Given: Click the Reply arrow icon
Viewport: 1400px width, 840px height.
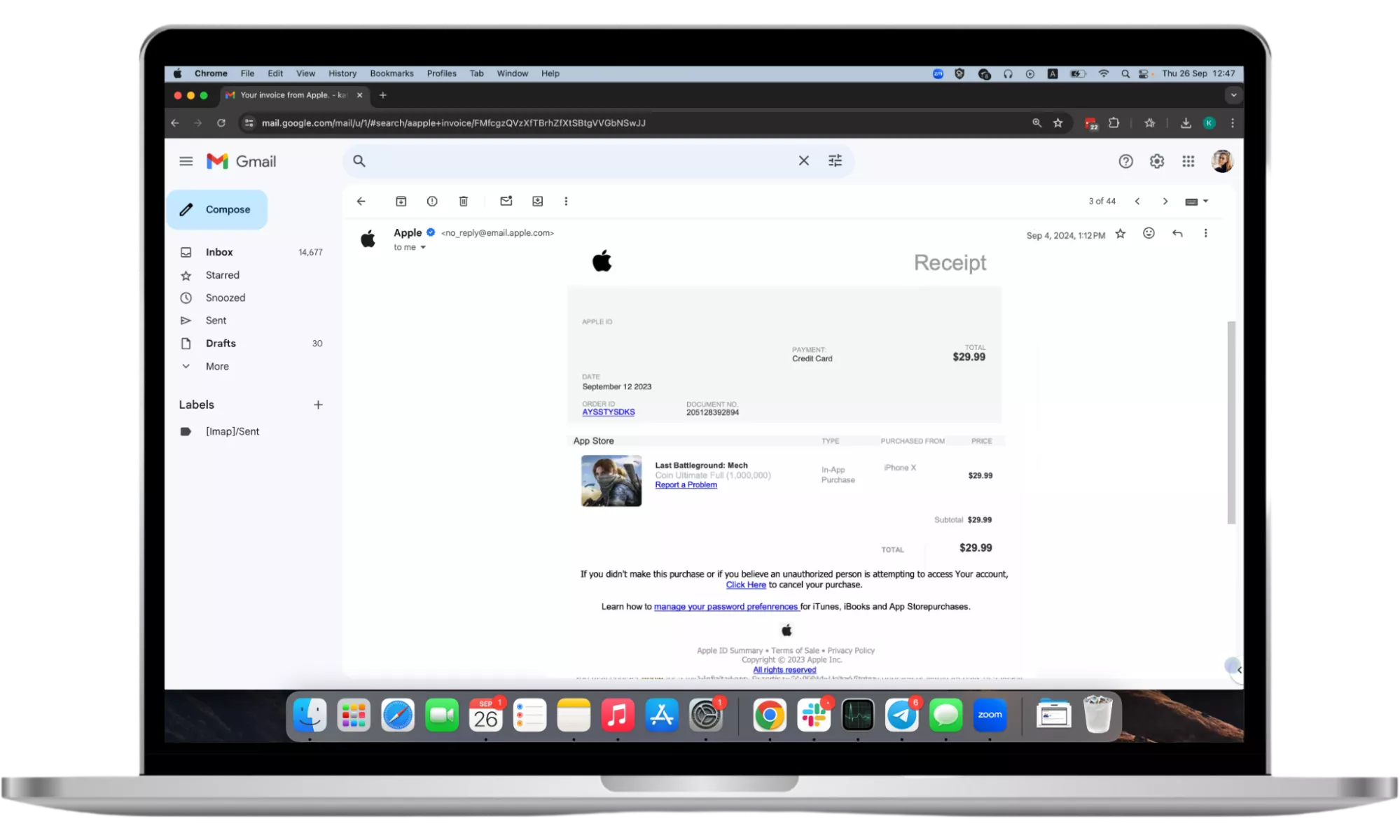Looking at the screenshot, I should click(x=1177, y=234).
